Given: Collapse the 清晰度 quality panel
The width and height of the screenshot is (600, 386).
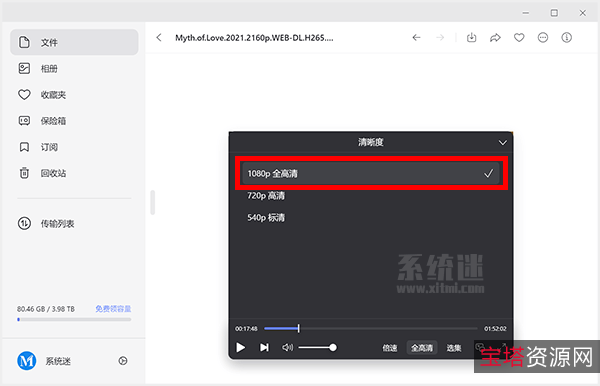Looking at the screenshot, I should [502, 143].
